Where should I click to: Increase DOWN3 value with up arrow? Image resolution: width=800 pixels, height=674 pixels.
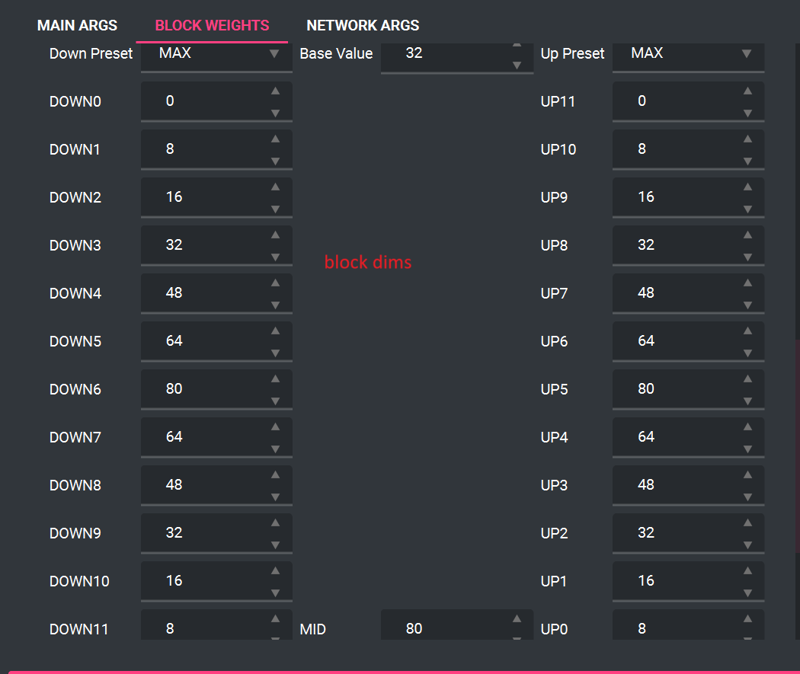(x=276, y=235)
